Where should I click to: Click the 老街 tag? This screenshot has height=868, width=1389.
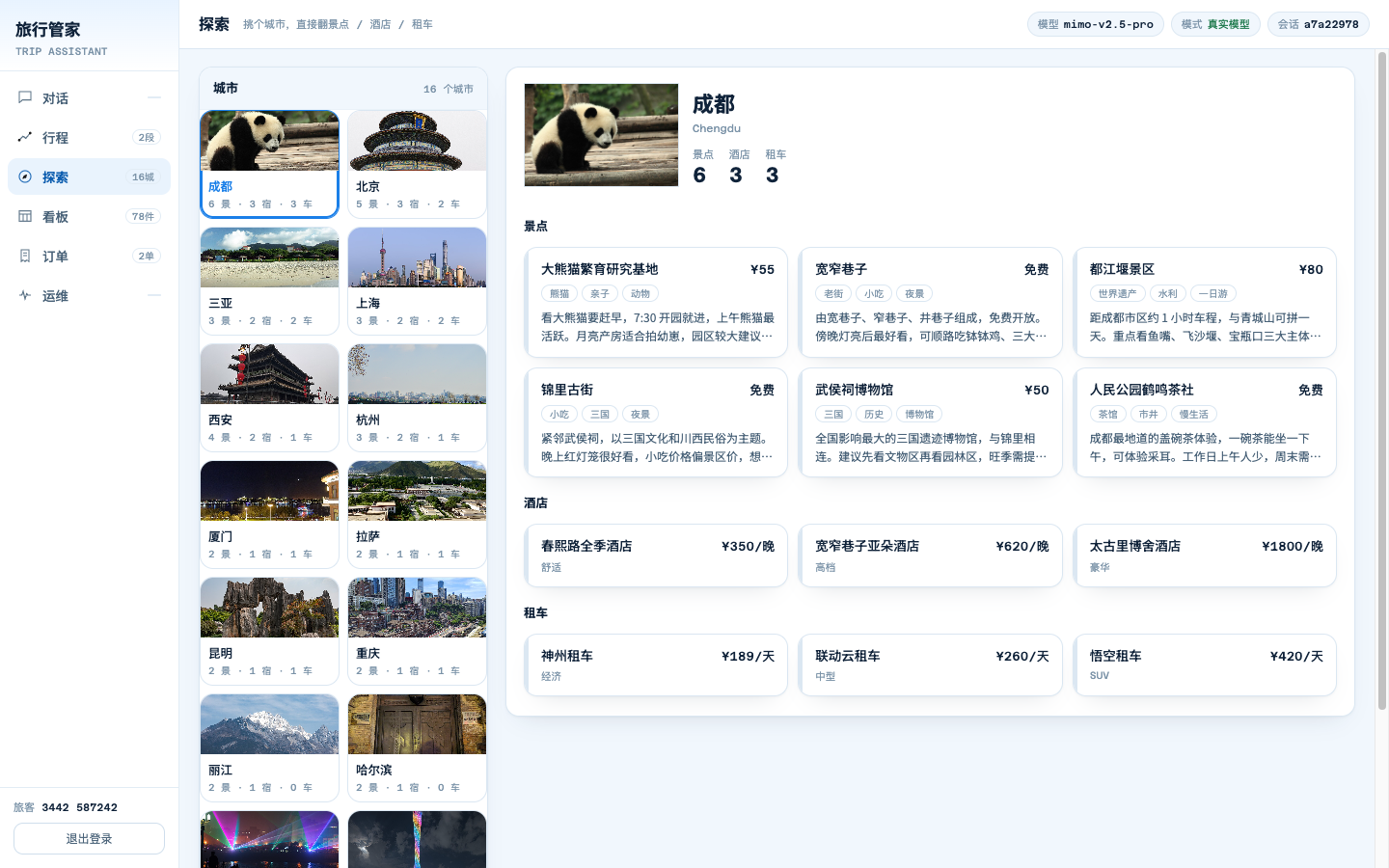click(833, 293)
